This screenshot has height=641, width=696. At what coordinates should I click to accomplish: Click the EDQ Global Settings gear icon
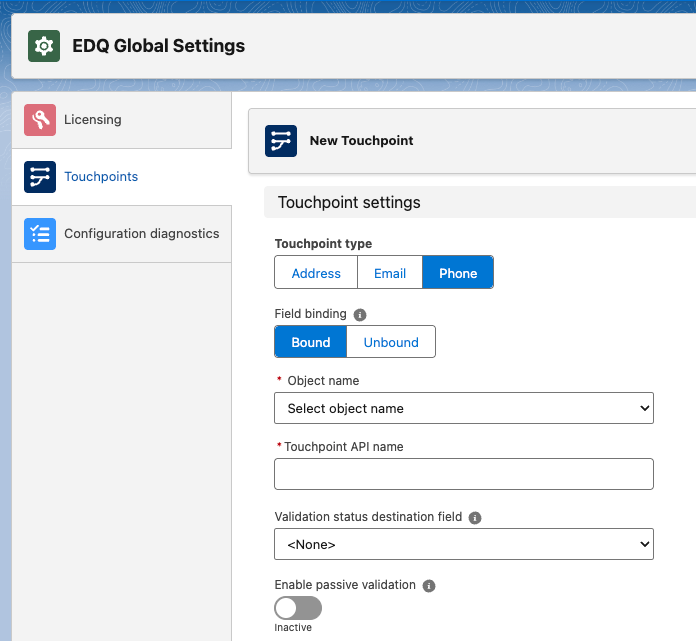(44, 46)
